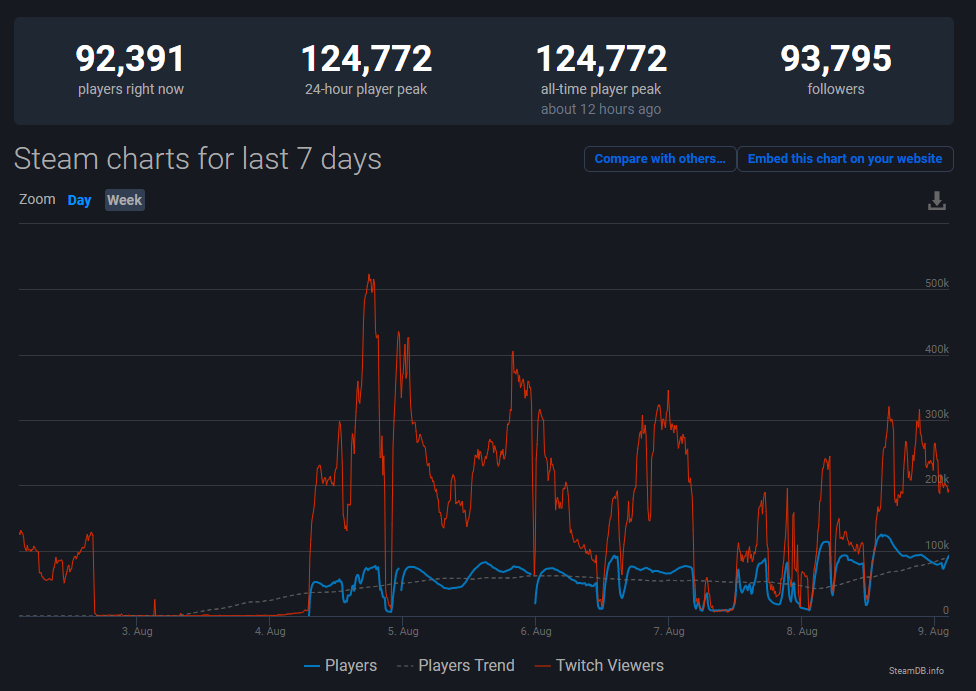
Task: Click the 9. Aug date axis label
Action: [x=933, y=631]
